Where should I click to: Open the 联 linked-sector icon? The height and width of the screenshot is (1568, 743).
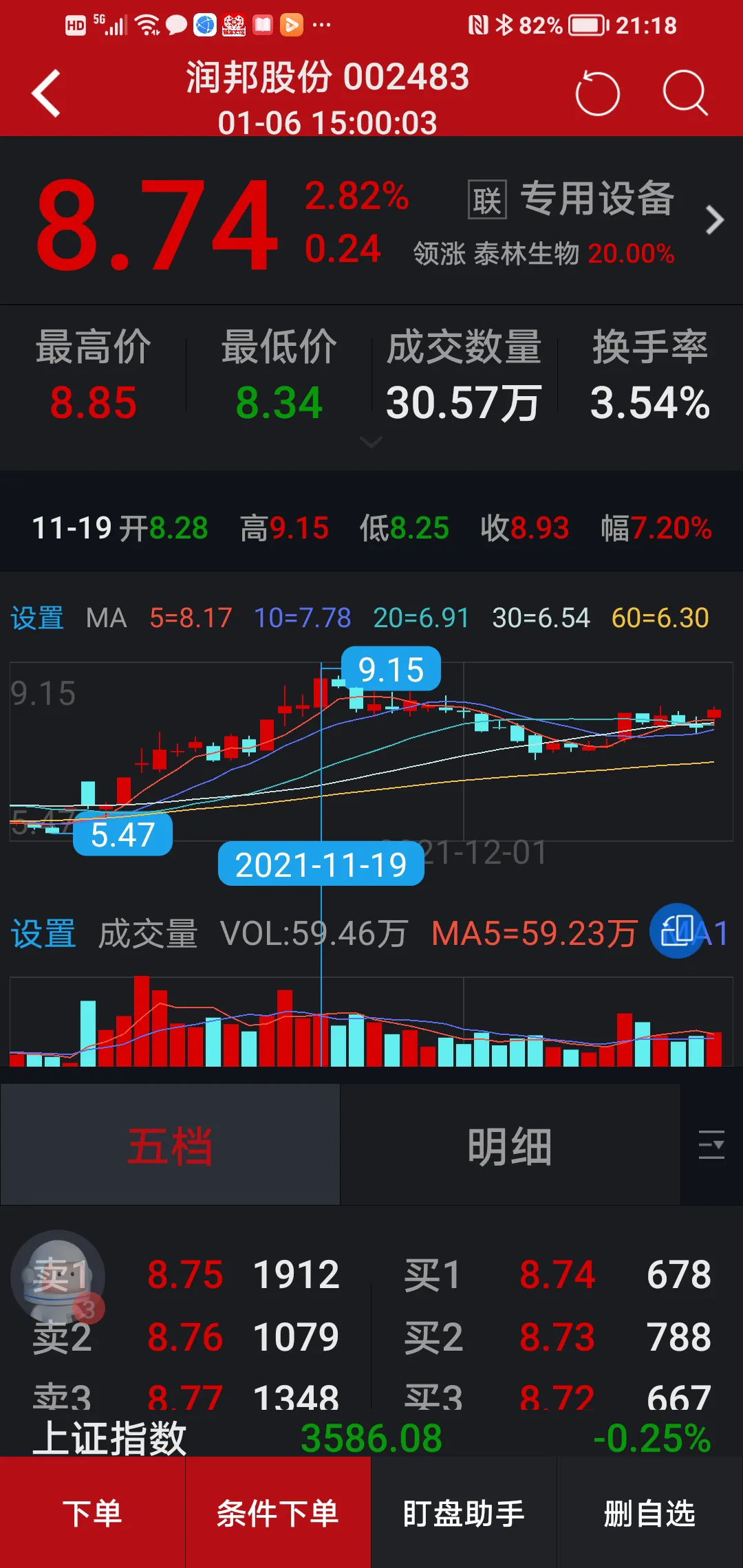[487, 199]
